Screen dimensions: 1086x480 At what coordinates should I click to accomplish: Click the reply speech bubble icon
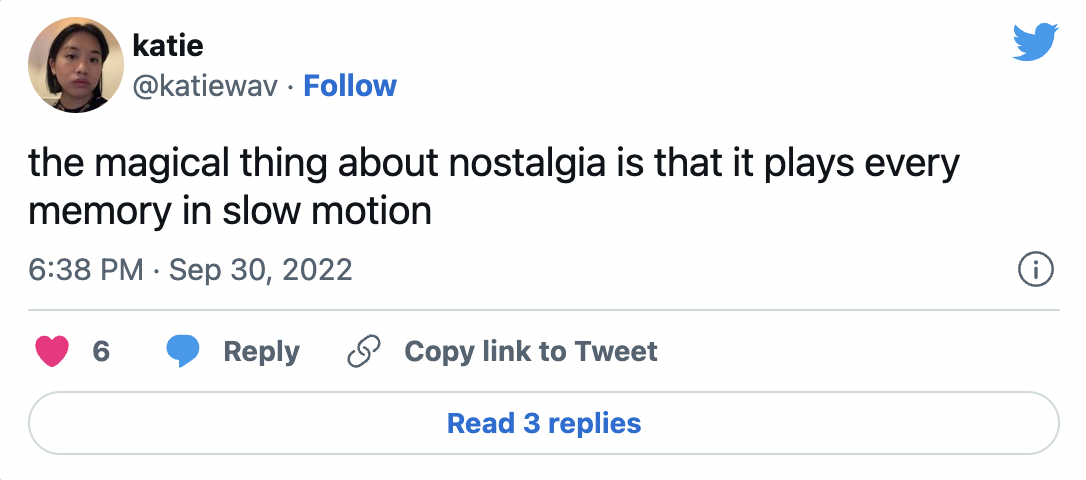(182, 352)
